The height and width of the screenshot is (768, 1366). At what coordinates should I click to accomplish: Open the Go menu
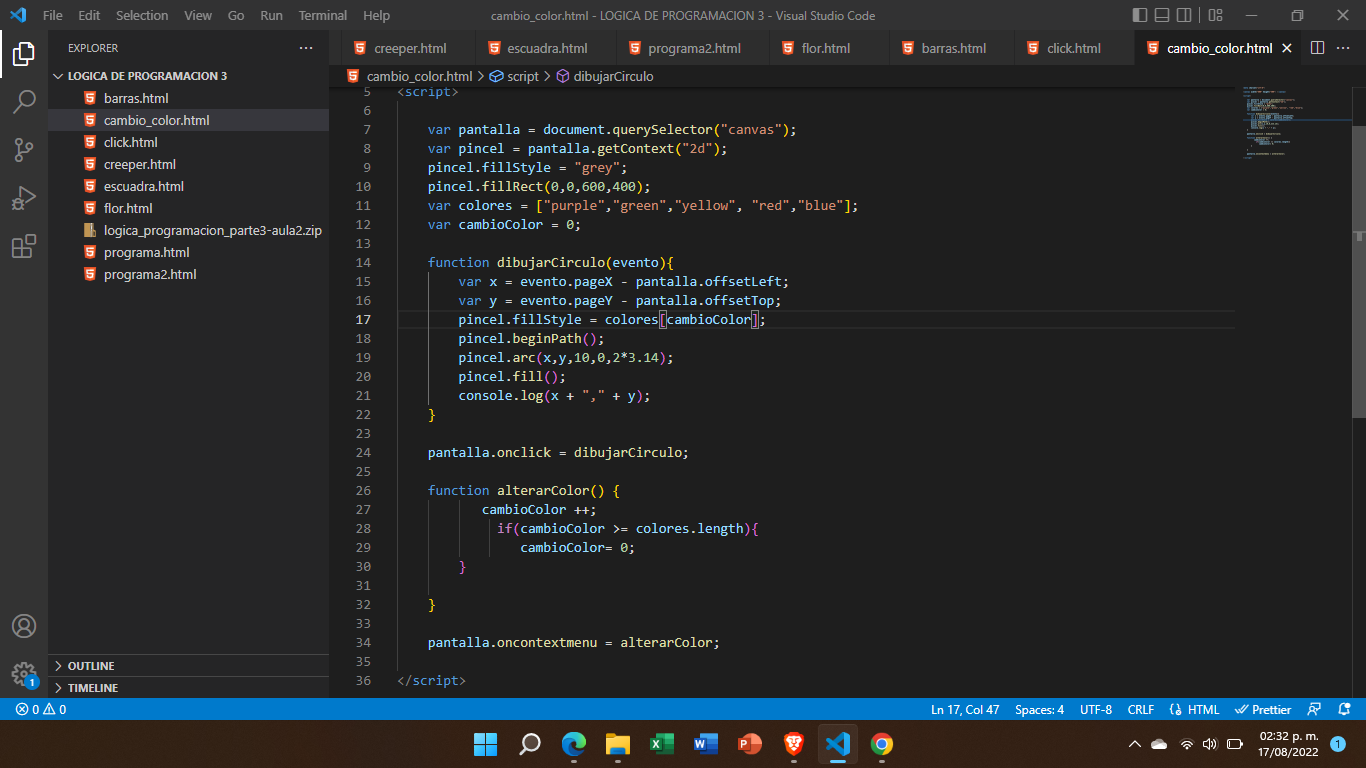[236, 15]
